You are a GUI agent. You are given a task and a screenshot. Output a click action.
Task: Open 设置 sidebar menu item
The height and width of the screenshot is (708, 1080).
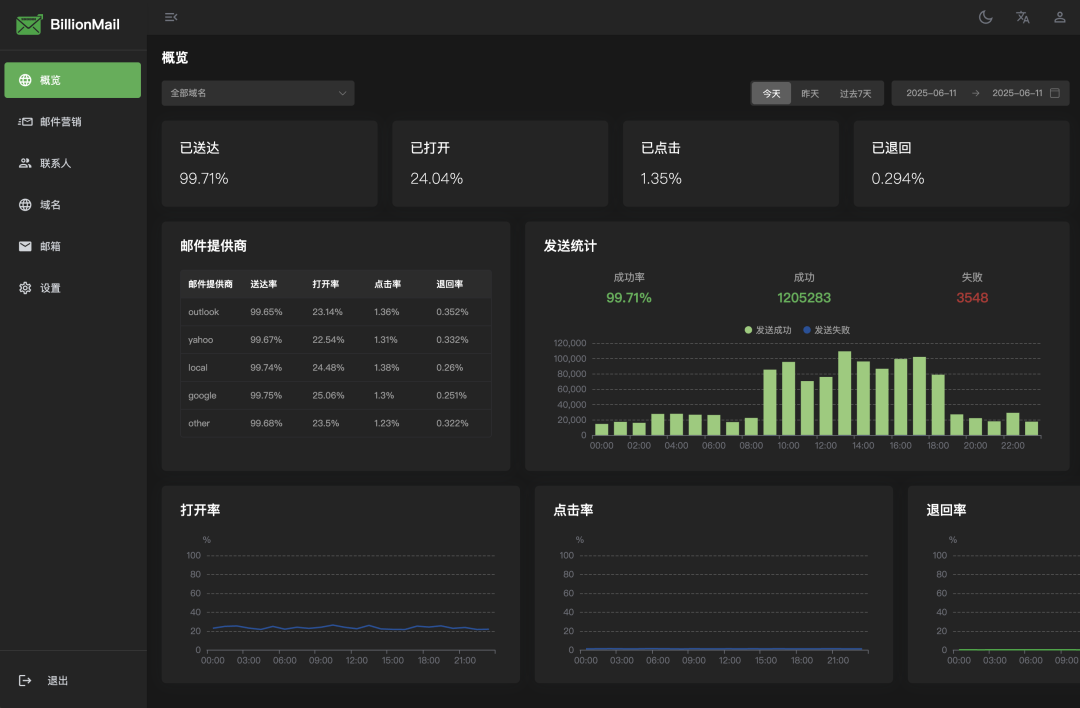pyautogui.click(x=72, y=288)
